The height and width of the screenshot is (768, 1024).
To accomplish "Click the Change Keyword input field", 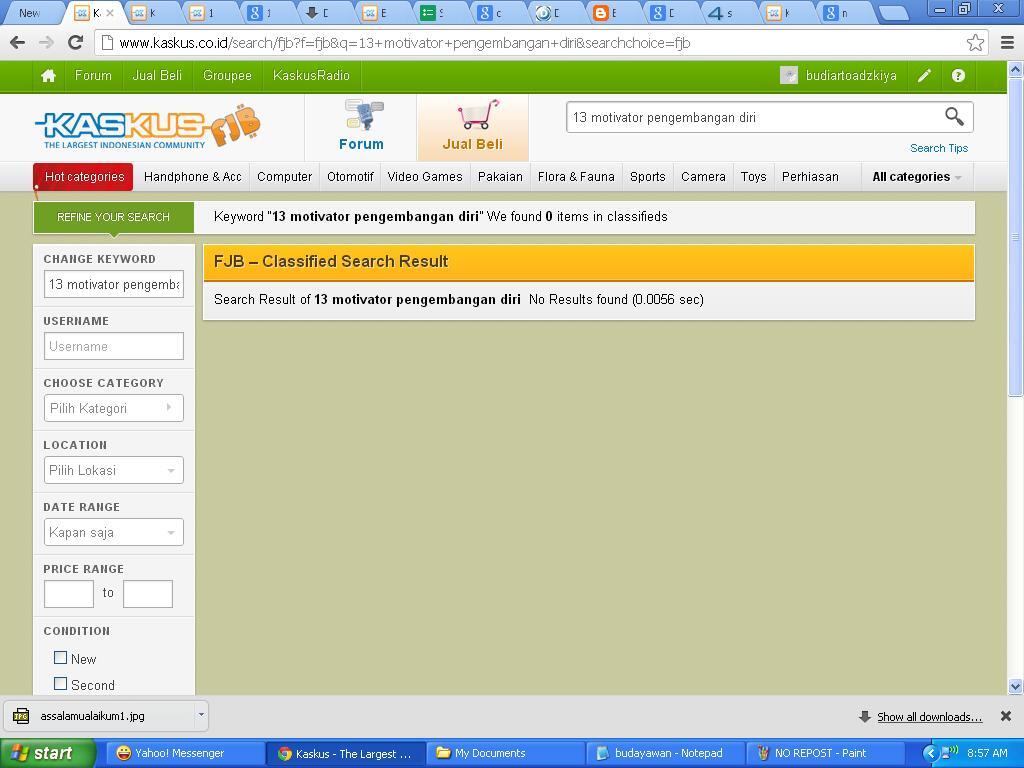I will point(114,284).
